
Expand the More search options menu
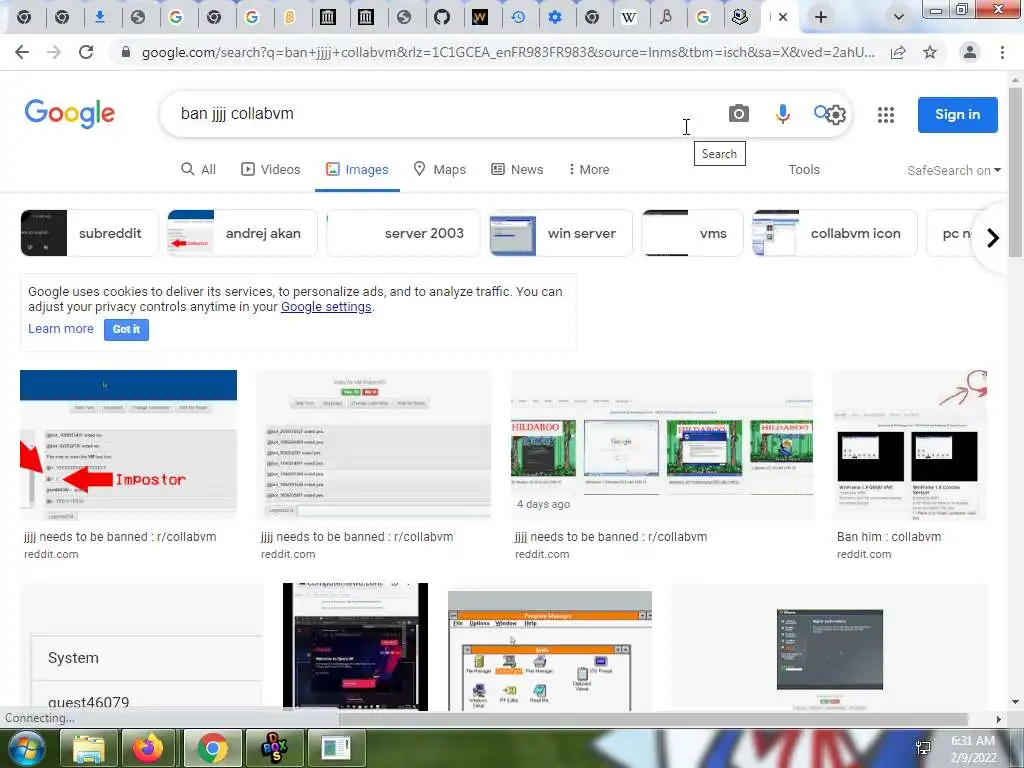coord(588,169)
